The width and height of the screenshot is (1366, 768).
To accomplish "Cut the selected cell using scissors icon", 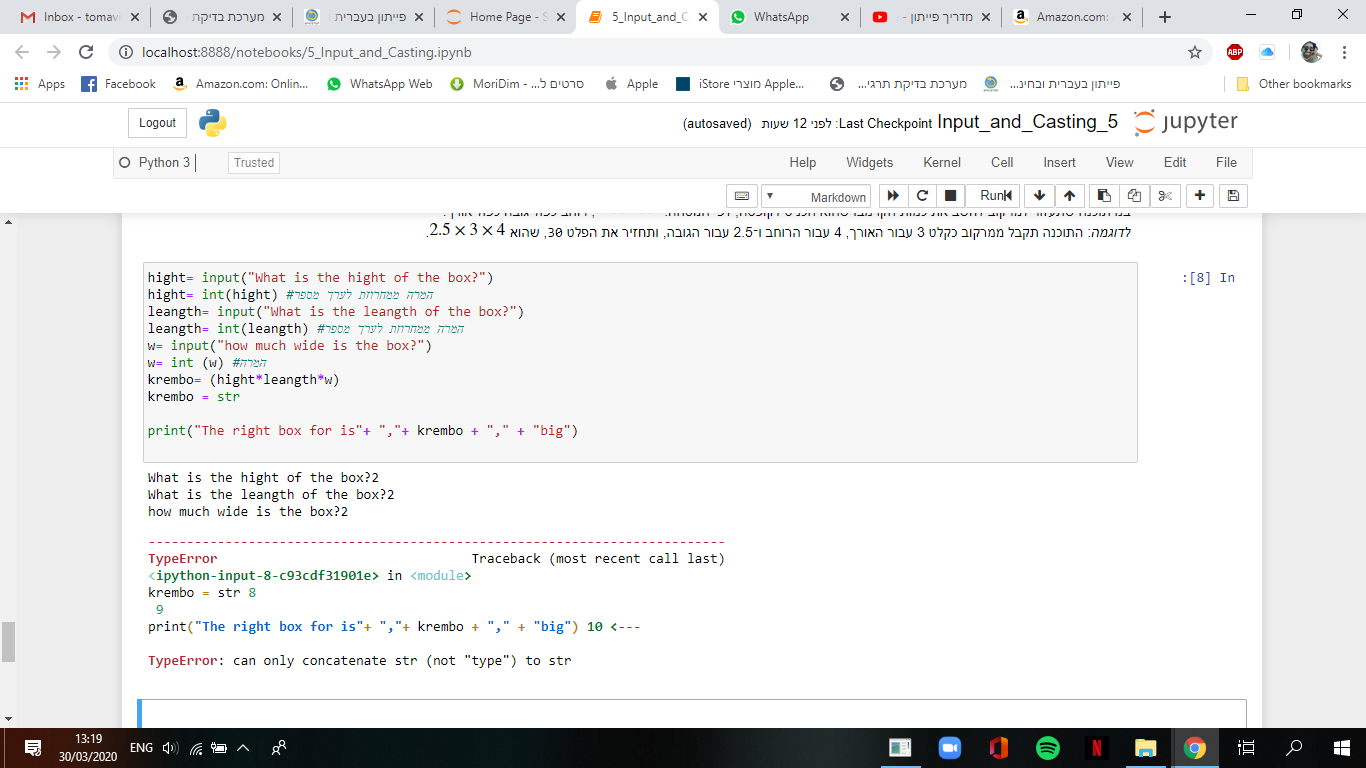I will pos(1165,196).
